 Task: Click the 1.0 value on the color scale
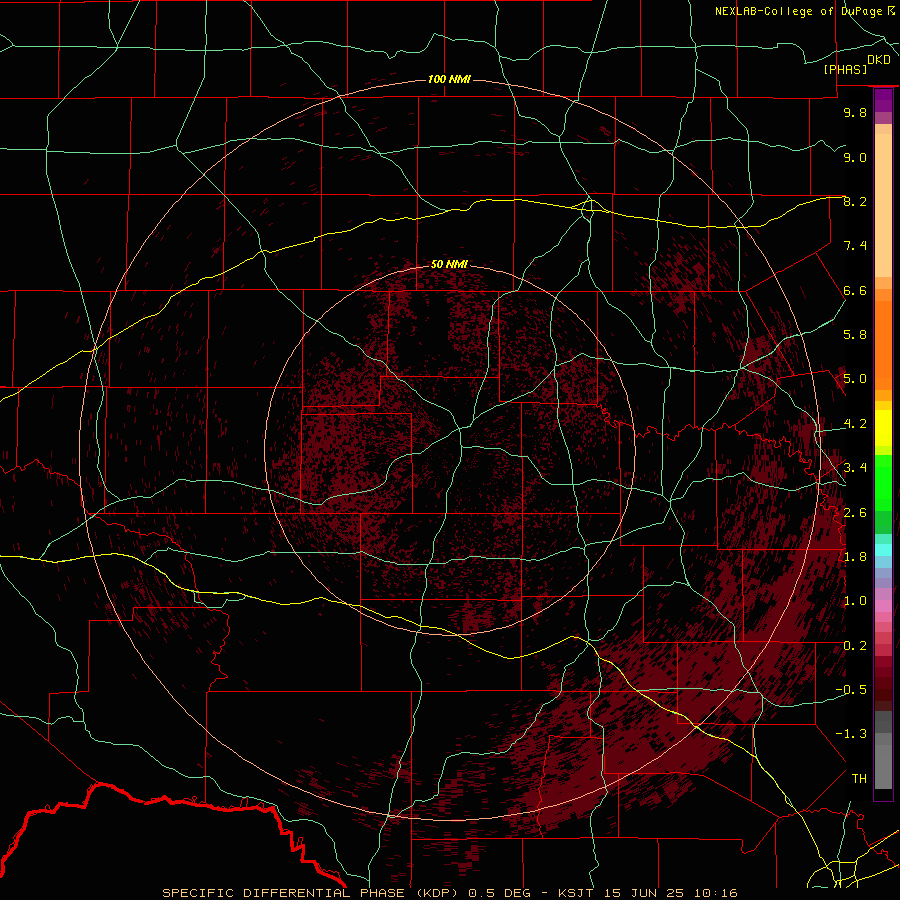coord(855,601)
